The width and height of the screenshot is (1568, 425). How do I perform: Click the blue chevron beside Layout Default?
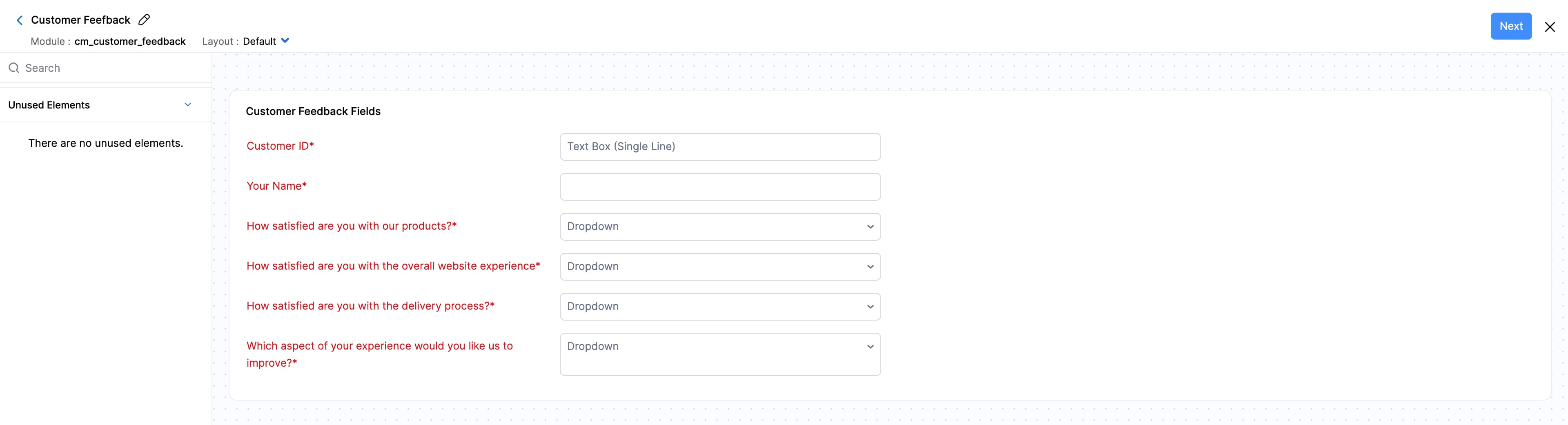coord(285,41)
